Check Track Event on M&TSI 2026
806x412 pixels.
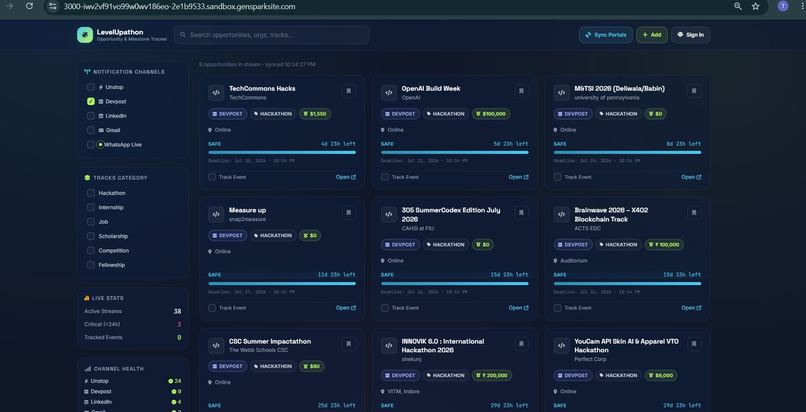(x=557, y=177)
